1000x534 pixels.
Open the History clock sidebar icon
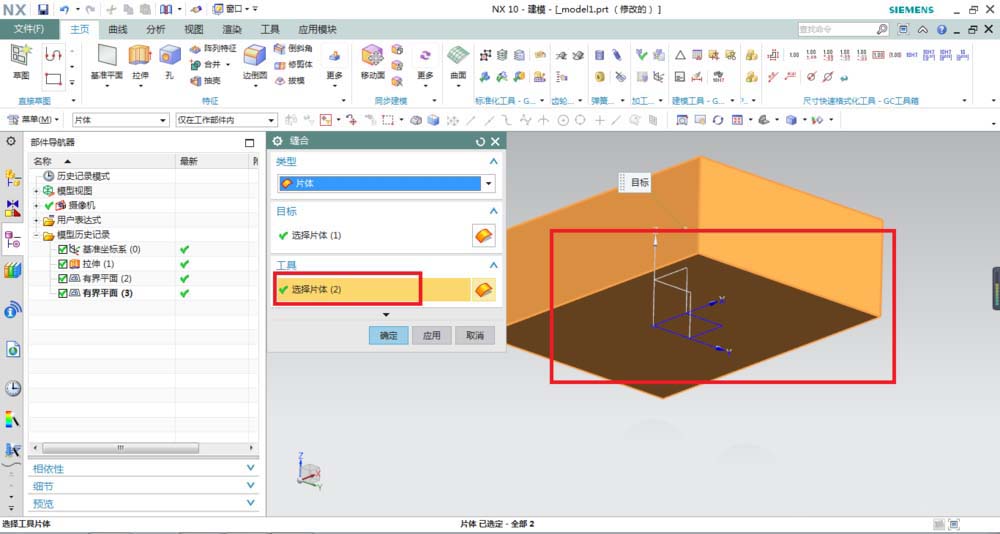[x=13, y=388]
